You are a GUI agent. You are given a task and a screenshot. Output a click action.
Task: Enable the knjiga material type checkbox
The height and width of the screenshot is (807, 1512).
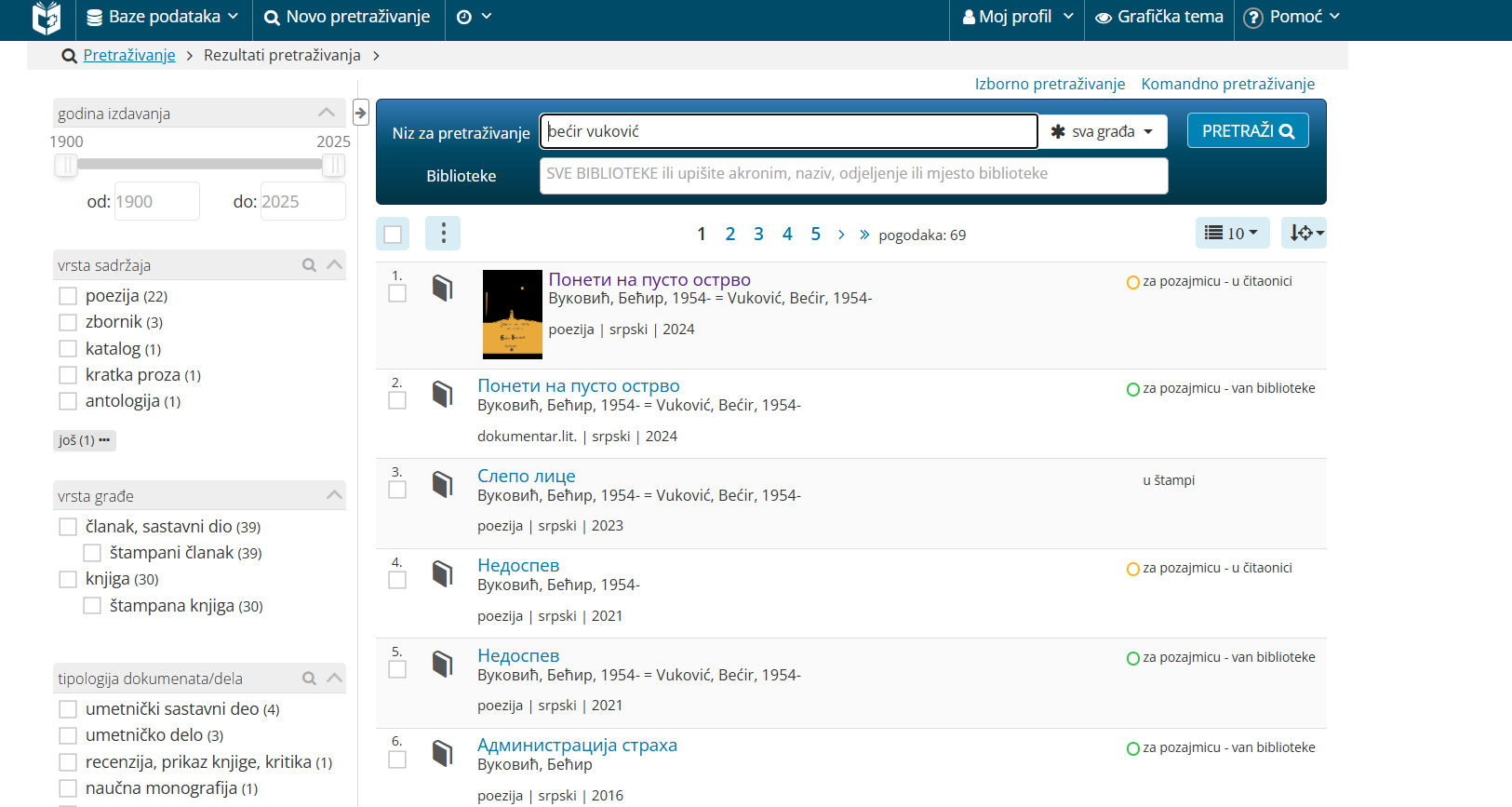click(68, 579)
